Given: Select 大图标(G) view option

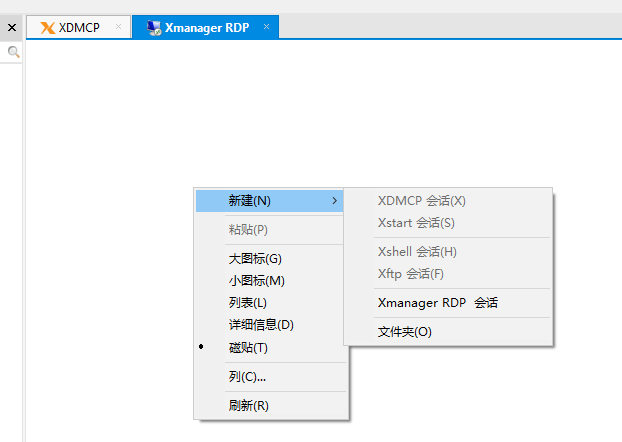Looking at the screenshot, I should [269, 259].
